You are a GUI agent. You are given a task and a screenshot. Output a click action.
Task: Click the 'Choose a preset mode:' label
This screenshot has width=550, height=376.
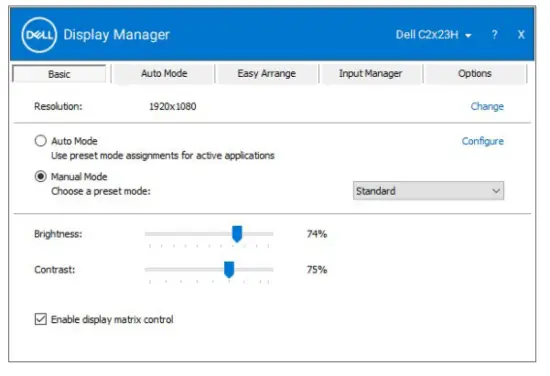pos(101,191)
